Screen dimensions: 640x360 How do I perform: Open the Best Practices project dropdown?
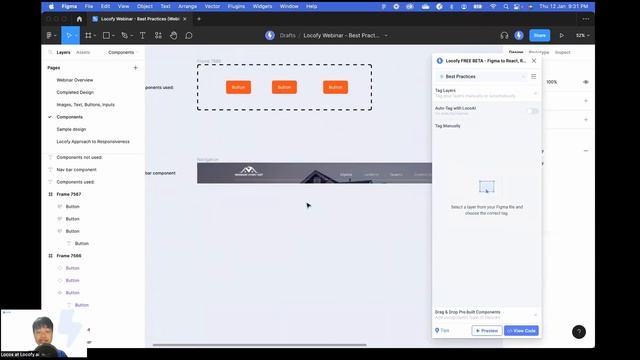(482, 76)
